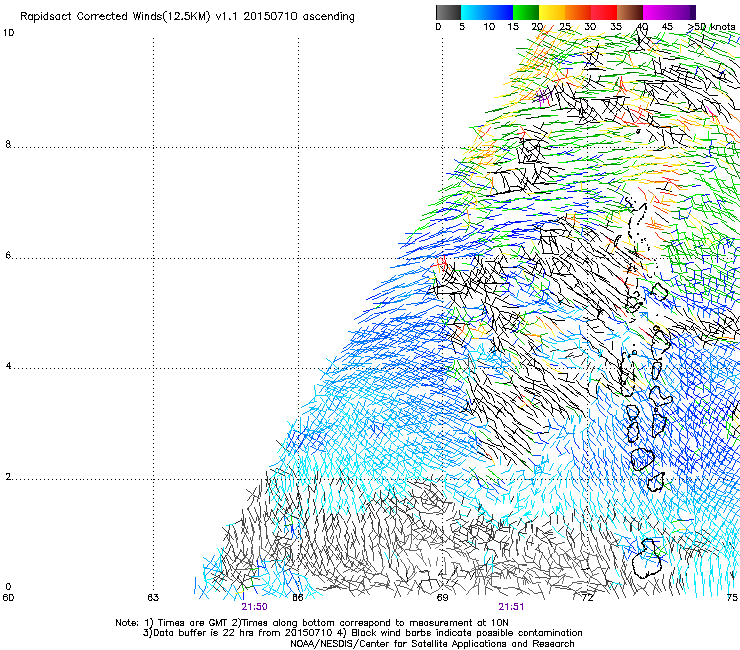Click the '21:50' purple time label
The width and height of the screenshot is (740, 650).
(x=254, y=607)
